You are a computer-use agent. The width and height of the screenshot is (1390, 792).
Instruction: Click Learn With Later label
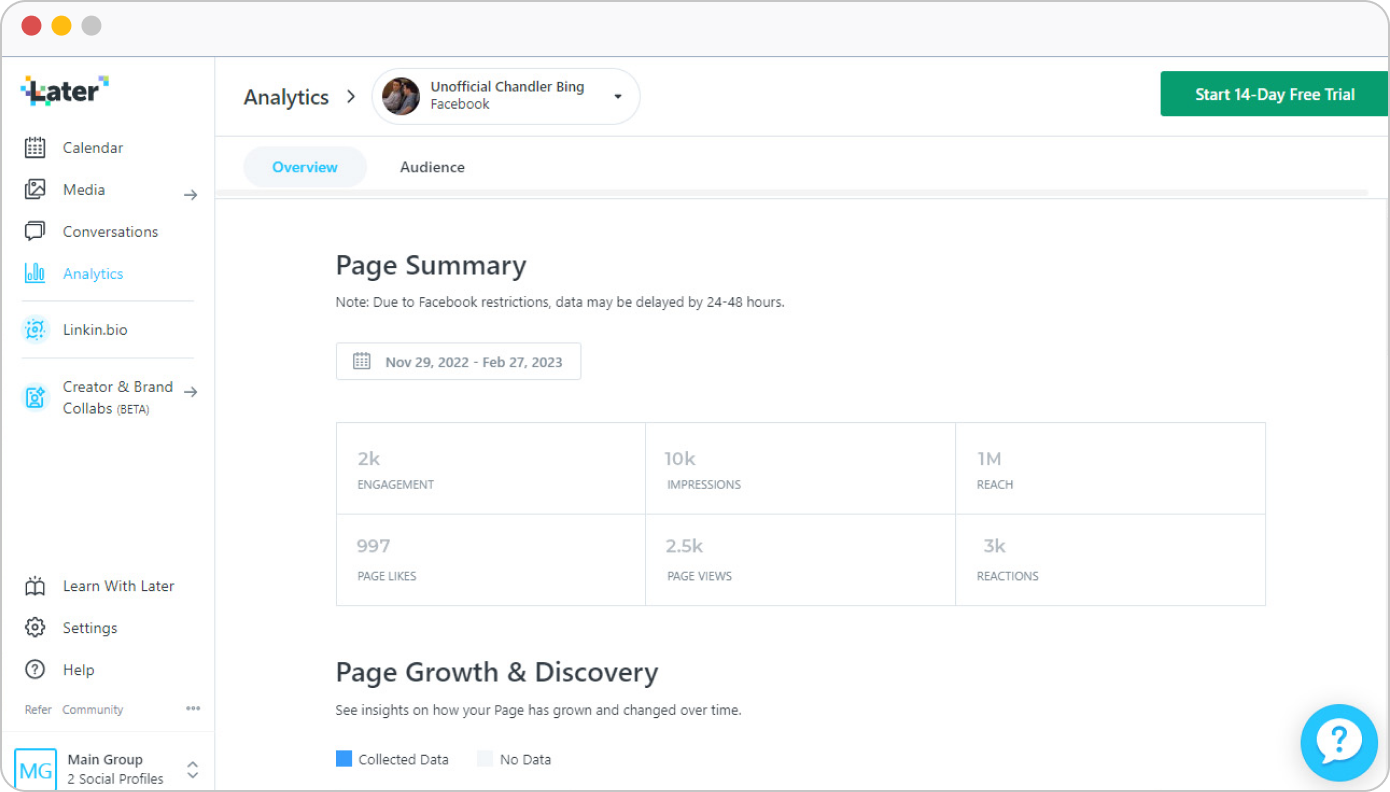click(118, 586)
